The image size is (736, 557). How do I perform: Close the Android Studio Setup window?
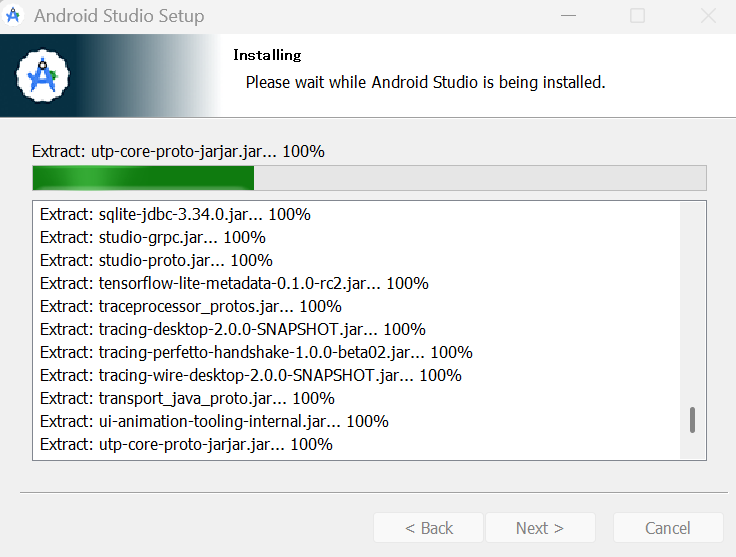[x=707, y=16]
